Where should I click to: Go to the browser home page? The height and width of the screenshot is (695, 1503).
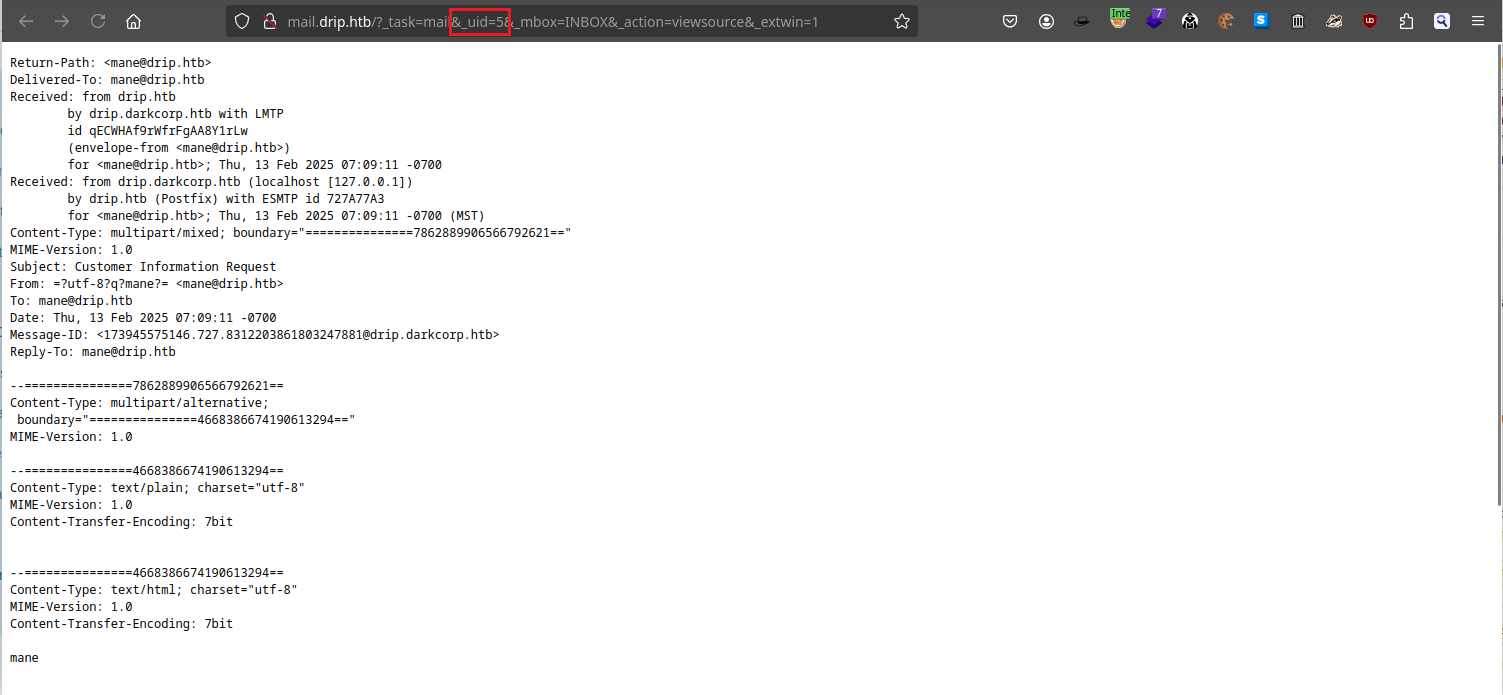point(134,21)
